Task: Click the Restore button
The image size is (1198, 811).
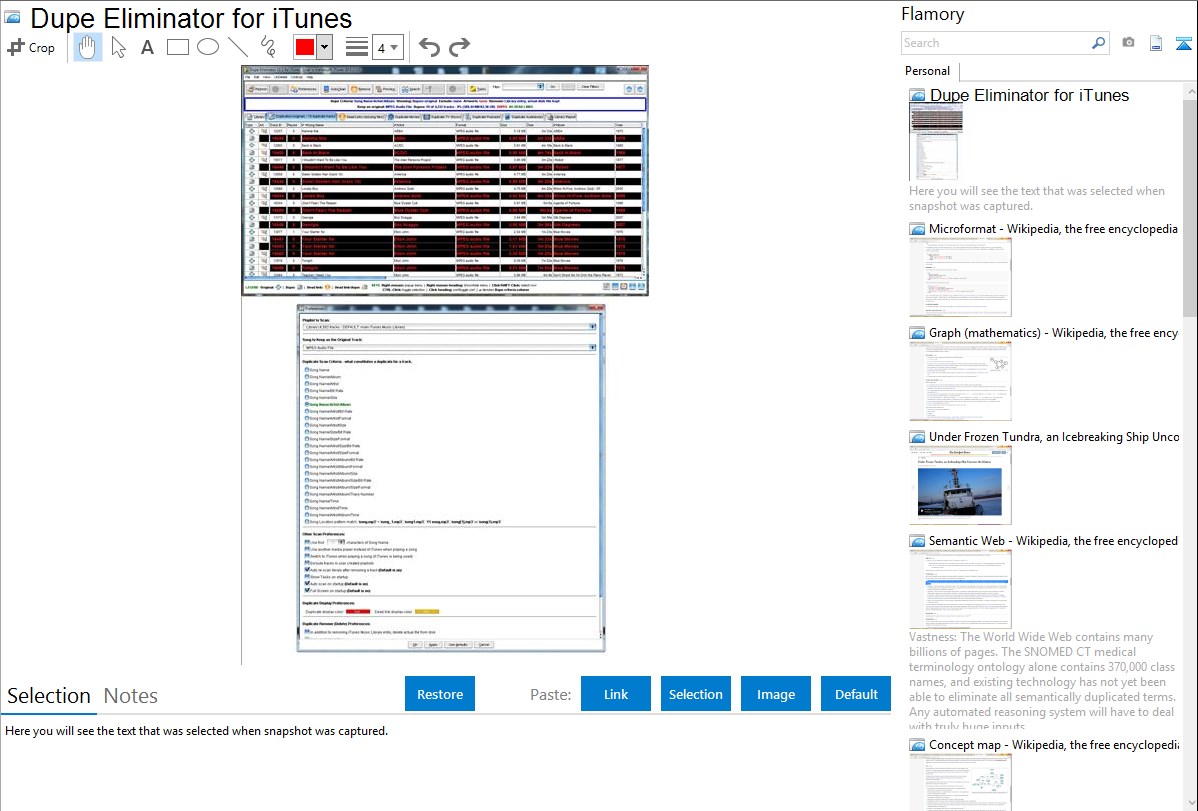Action: tap(440, 694)
